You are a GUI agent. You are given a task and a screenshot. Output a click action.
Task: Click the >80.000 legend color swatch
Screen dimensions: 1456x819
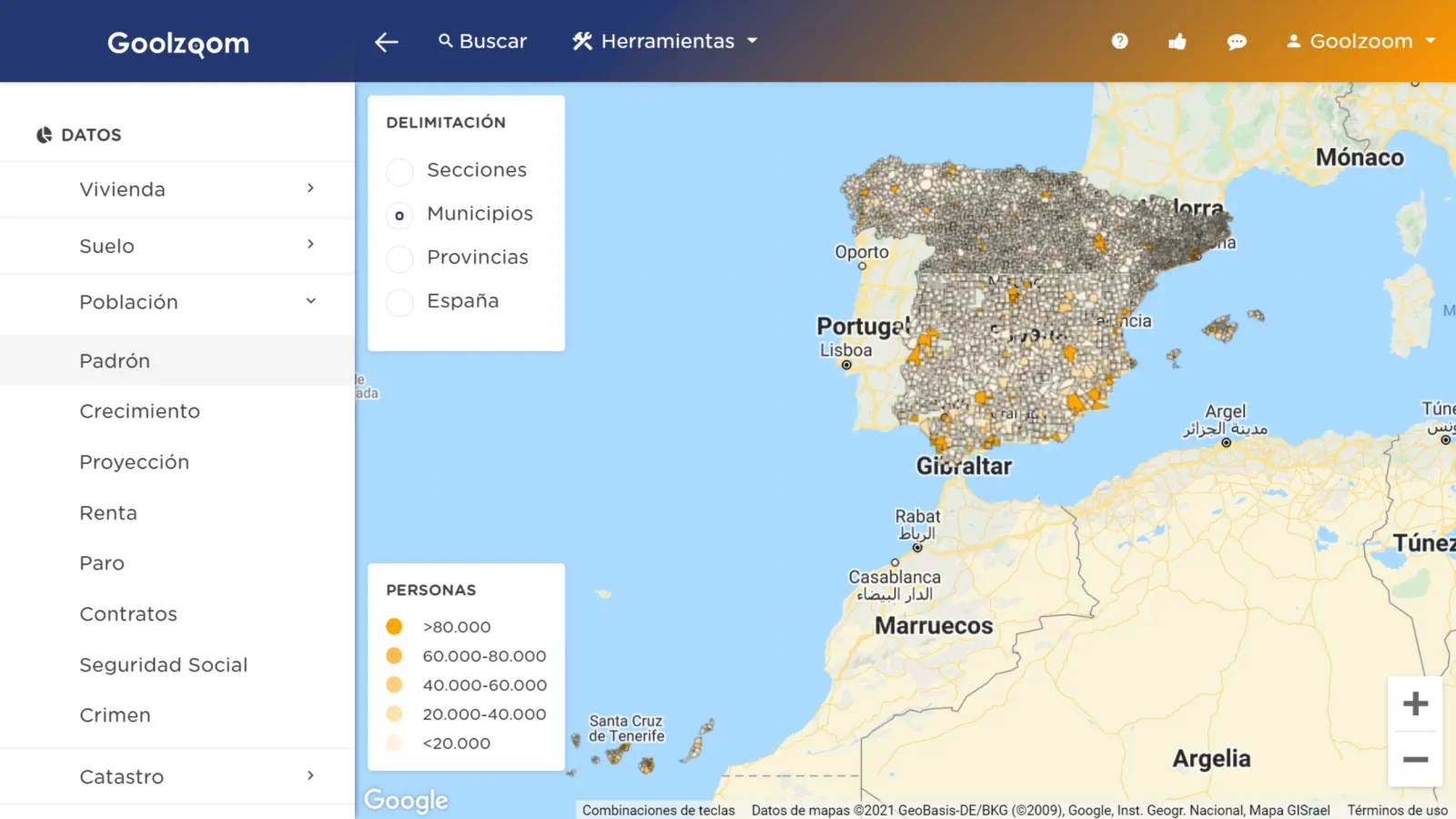[394, 626]
